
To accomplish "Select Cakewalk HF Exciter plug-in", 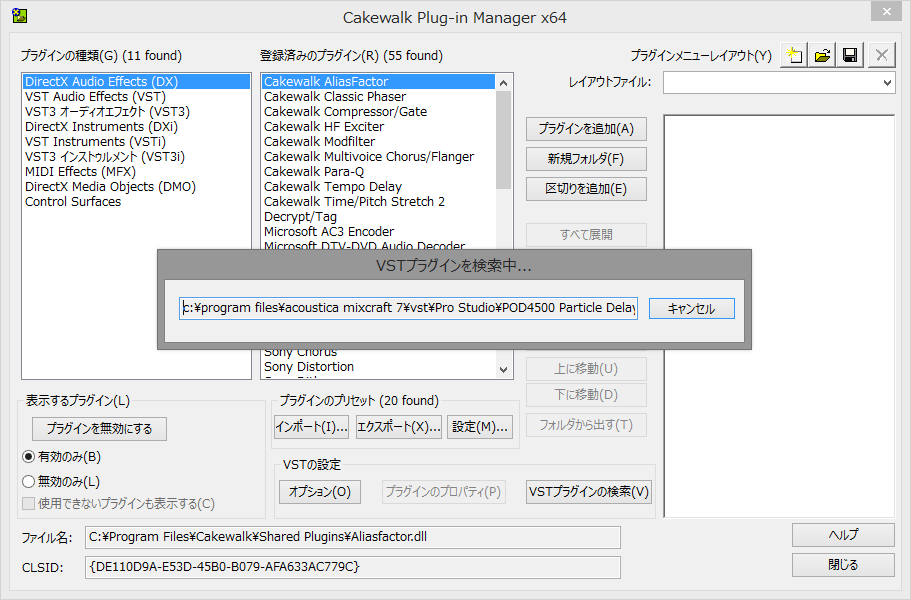I will [379, 127].
